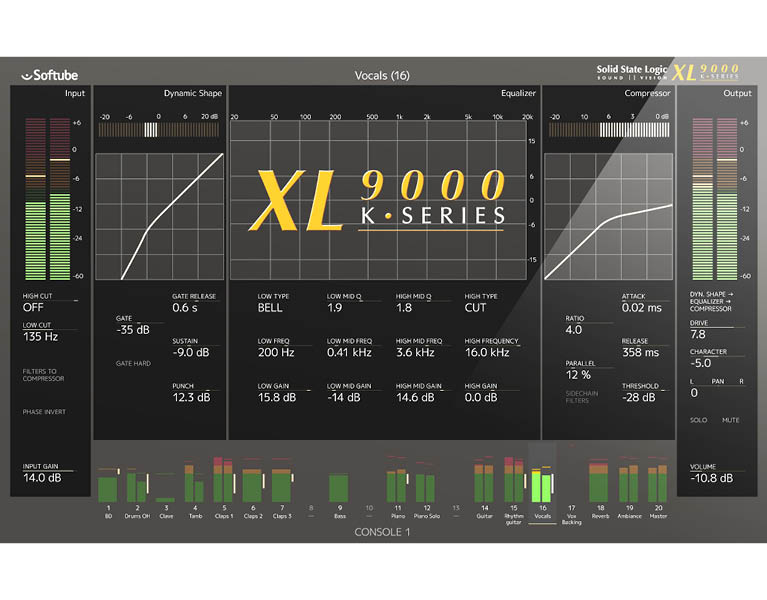This screenshot has height=600, width=767.
Task: Set High Mid Q 1.8 value
Action: coord(404,308)
